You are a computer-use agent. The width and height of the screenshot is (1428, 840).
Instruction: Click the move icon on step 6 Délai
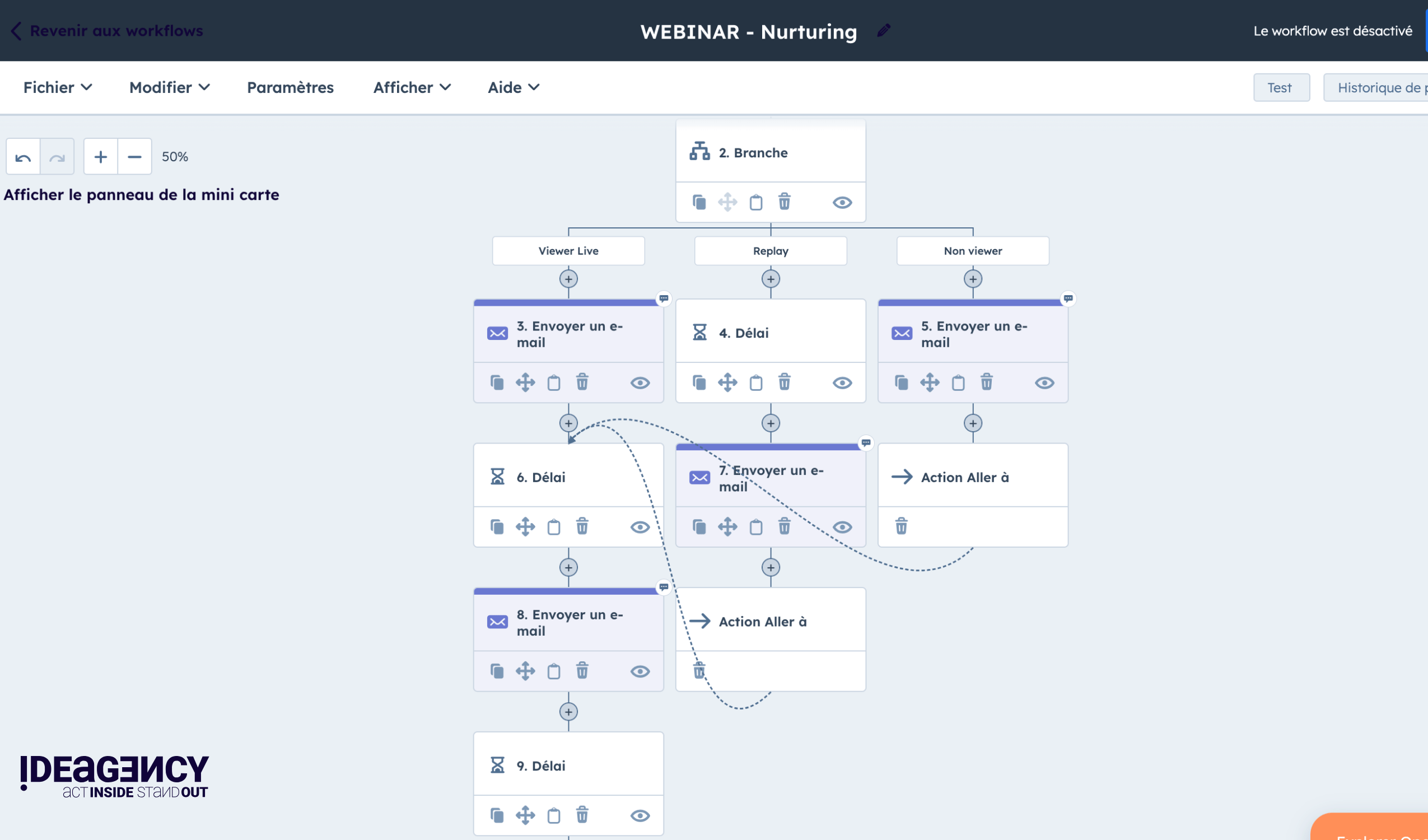tap(525, 525)
